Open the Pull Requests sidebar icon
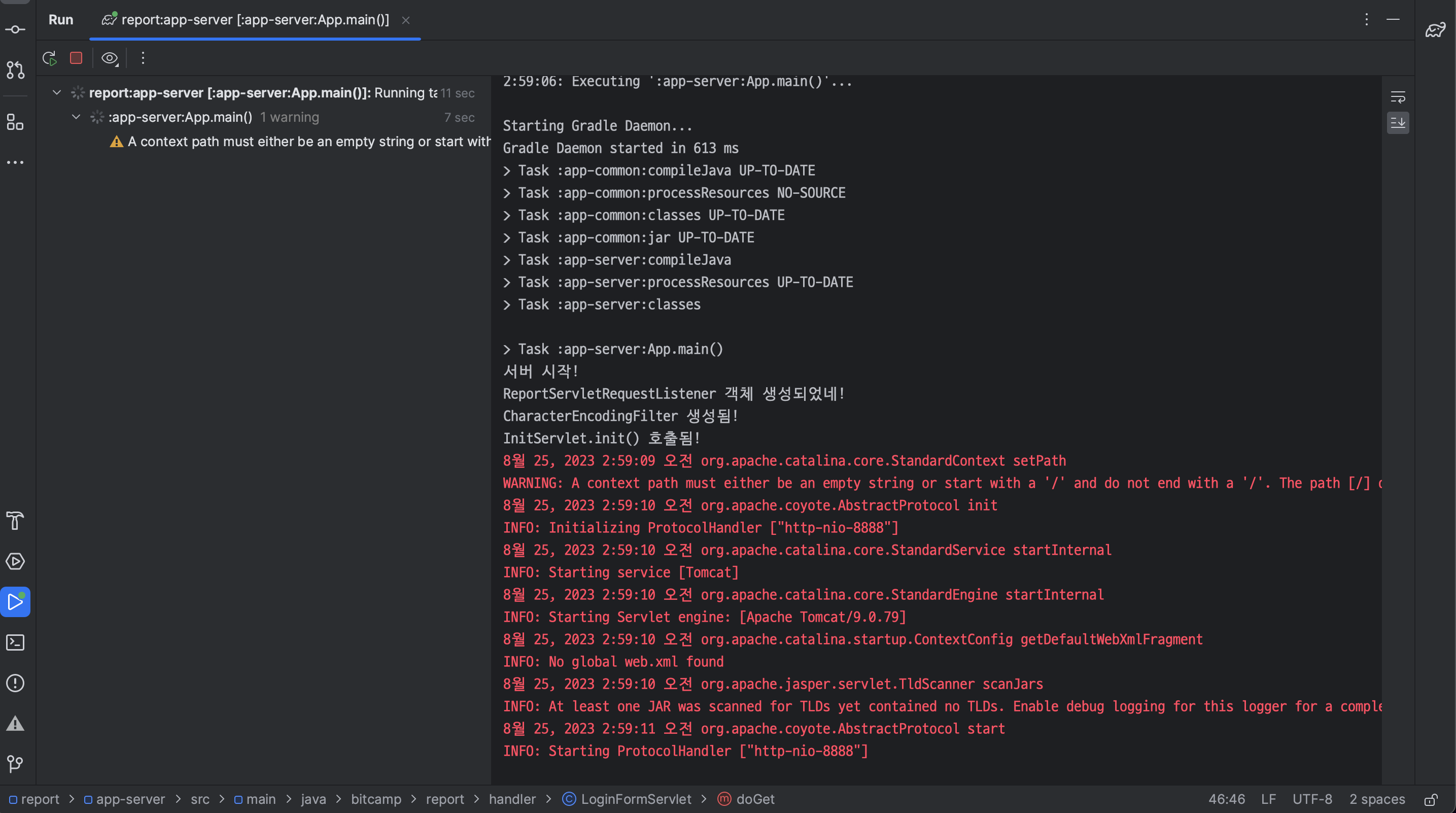This screenshot has height=813, width=1456. pos(15,70)
